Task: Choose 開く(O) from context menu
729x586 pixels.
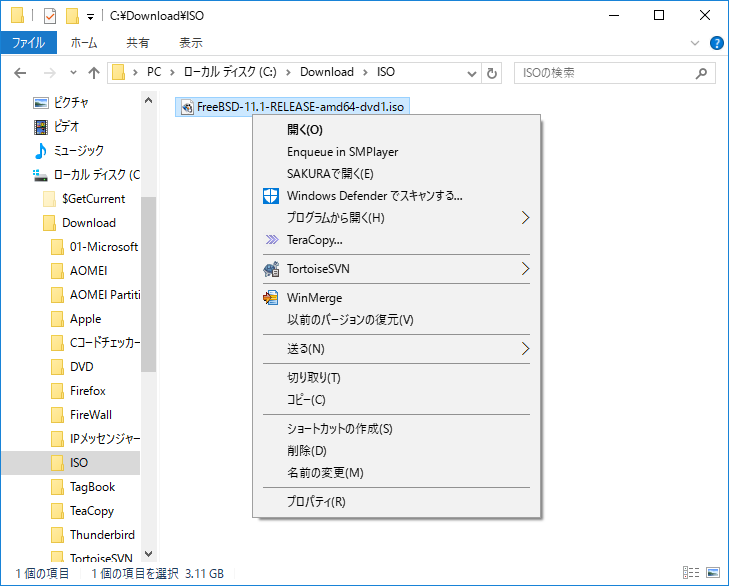Action: (396, 130)
